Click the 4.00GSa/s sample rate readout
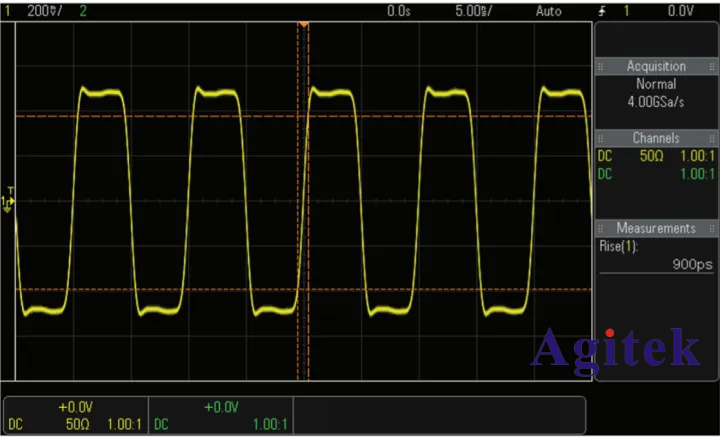This screenshot has height=437, width=720. point(656,101)
